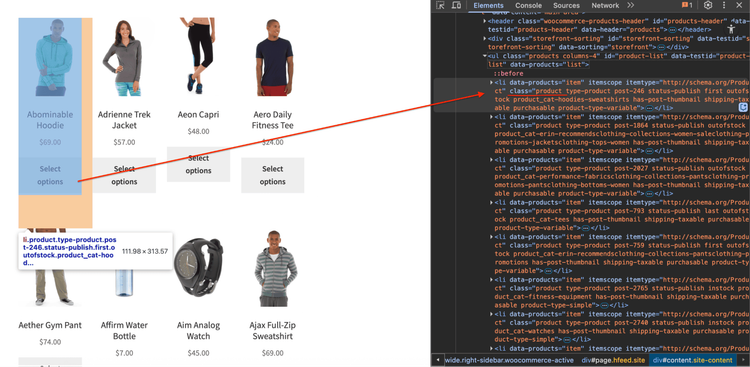Open the Network tab

click(605, 5)
